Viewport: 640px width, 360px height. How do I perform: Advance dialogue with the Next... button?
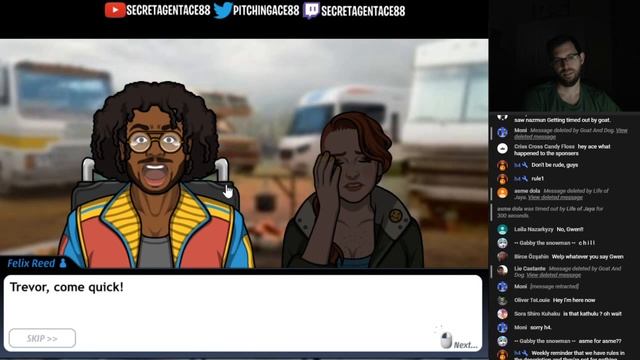[465, 345]
